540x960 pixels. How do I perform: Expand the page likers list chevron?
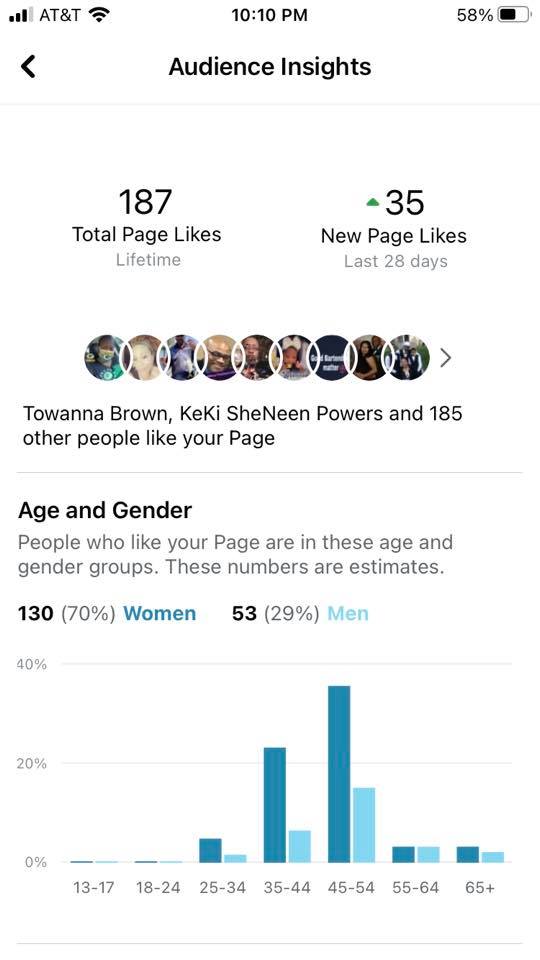[446, 358]
